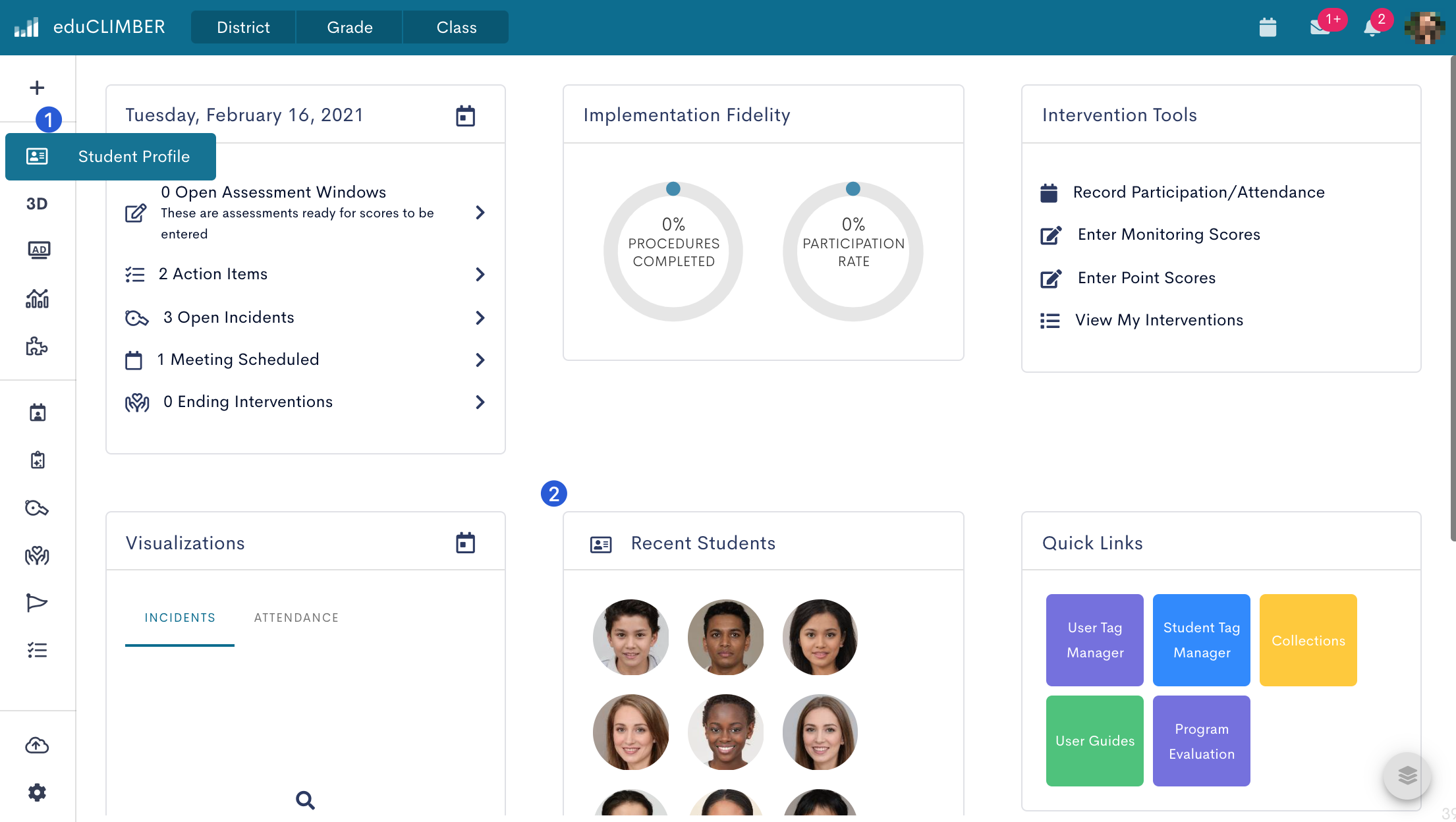The width and height of the screenshot is (1456, 822).
Task: Click Recent Students profile card icon
Action: click(600, 544)
